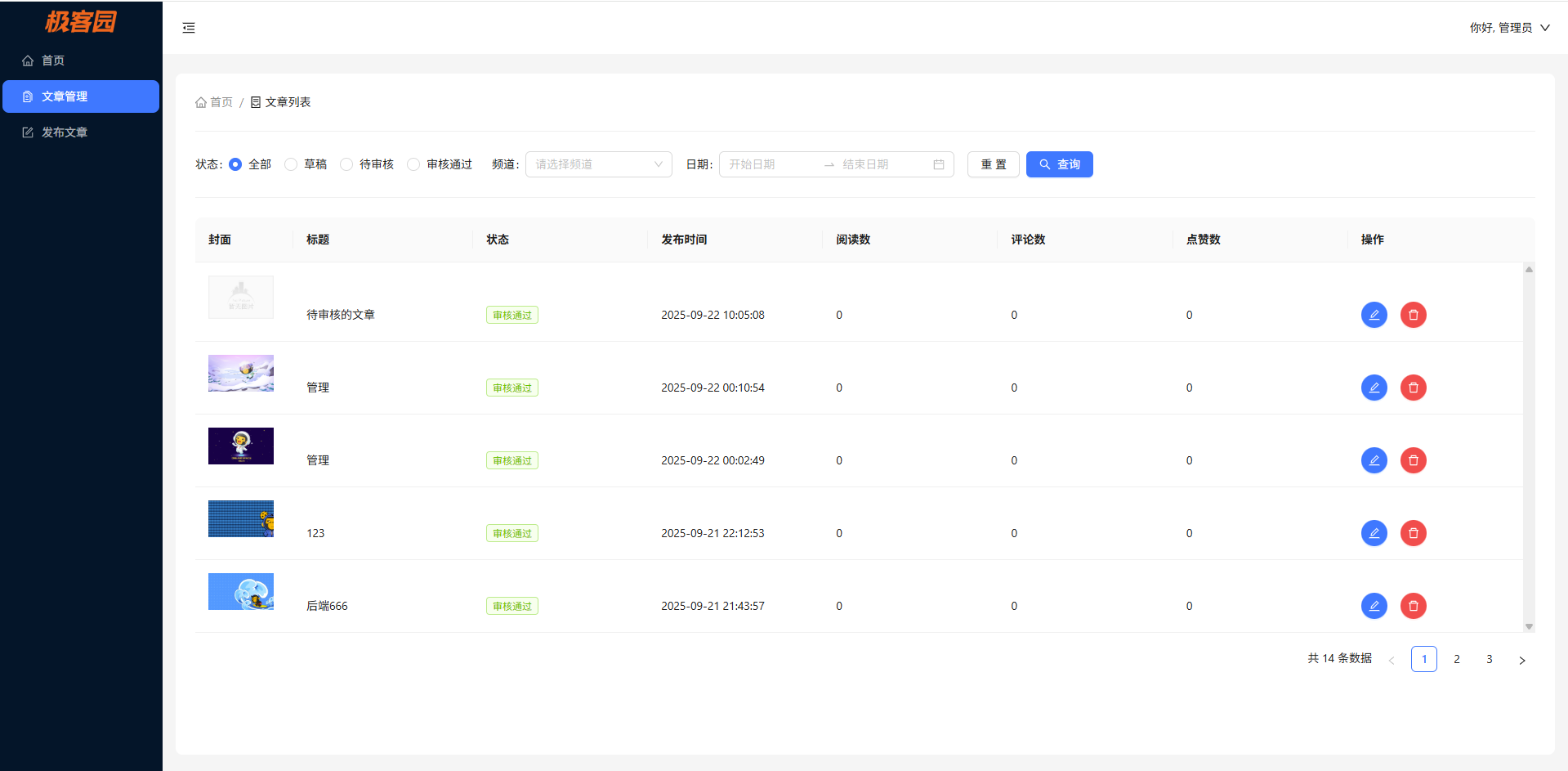Edit the article titled 123
The width and height of the screenshot is (1568, 771).
click(x=1374, y=533)
